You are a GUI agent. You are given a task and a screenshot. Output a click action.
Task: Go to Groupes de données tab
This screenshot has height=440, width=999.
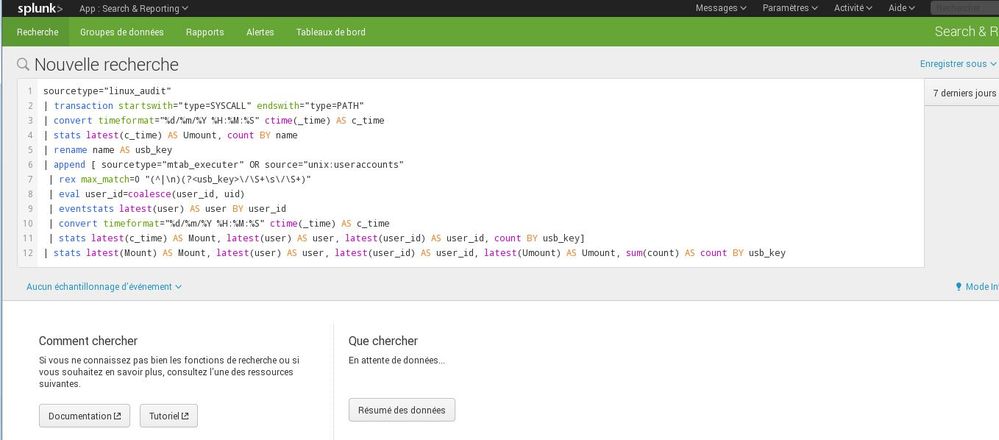122,32
